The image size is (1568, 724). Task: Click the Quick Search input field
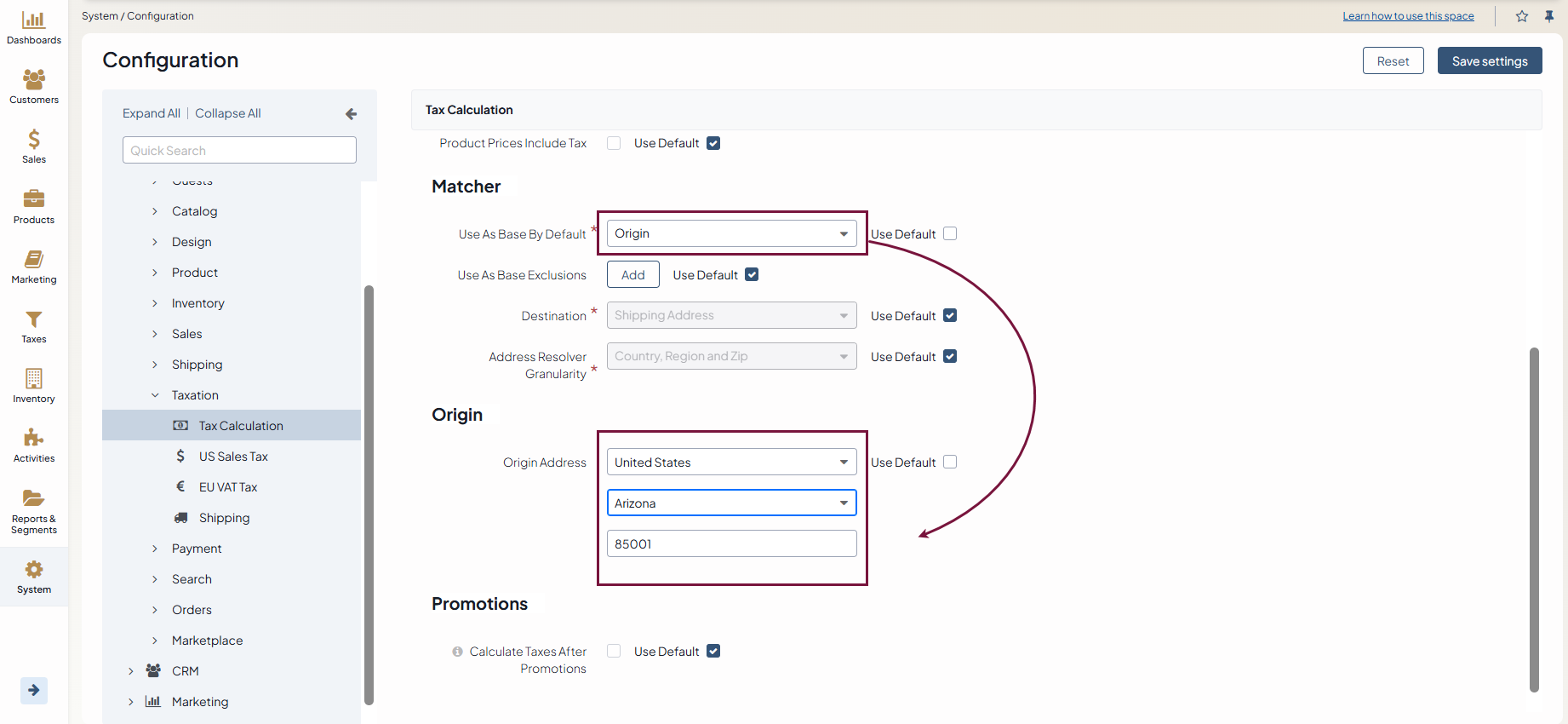239,151
